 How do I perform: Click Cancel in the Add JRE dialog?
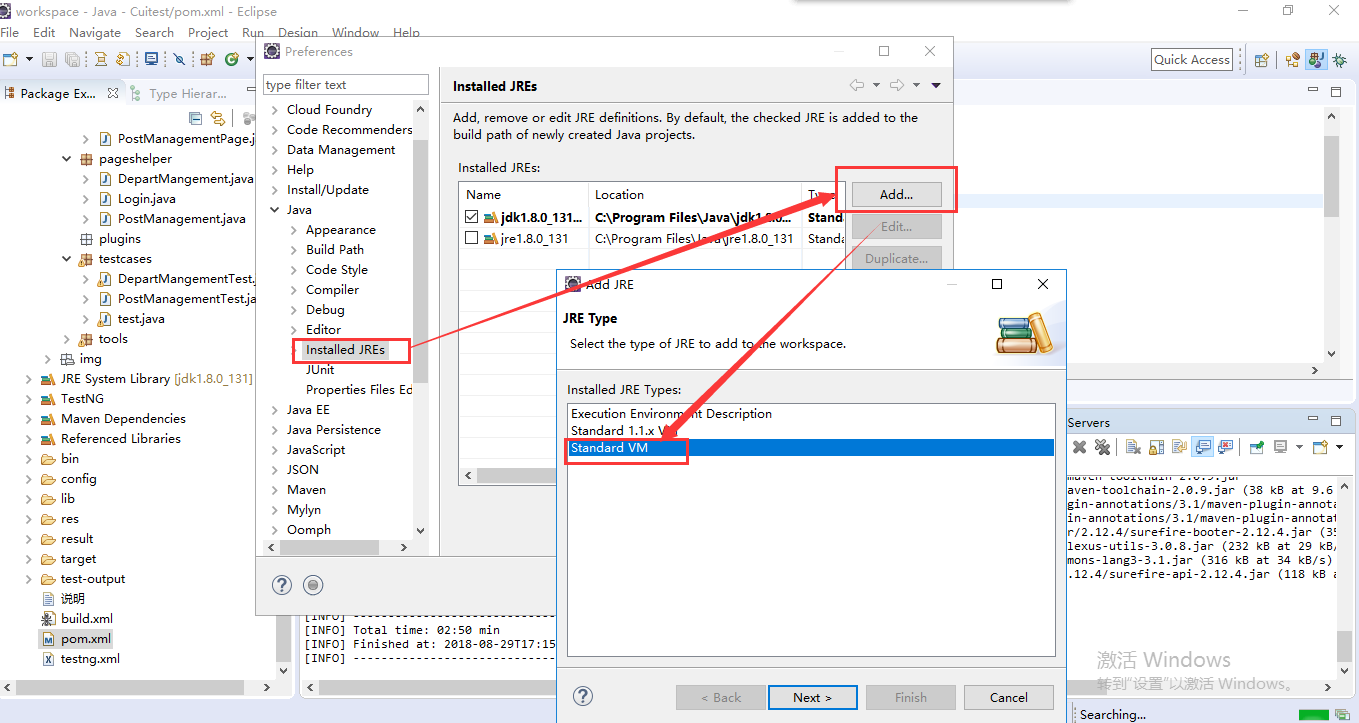pos(1009,697)
